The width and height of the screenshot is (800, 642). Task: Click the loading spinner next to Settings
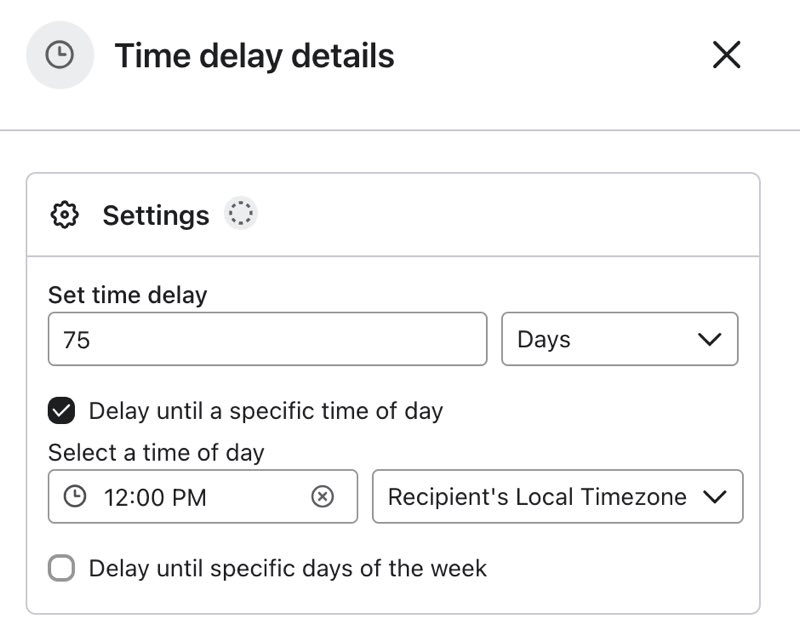coord(239,213)
